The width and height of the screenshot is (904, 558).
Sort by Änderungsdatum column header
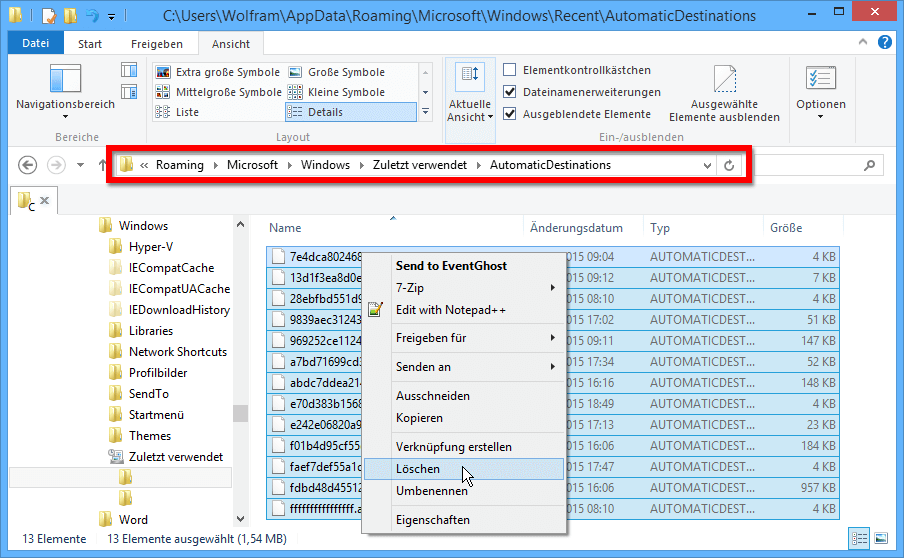coord(583,228)
